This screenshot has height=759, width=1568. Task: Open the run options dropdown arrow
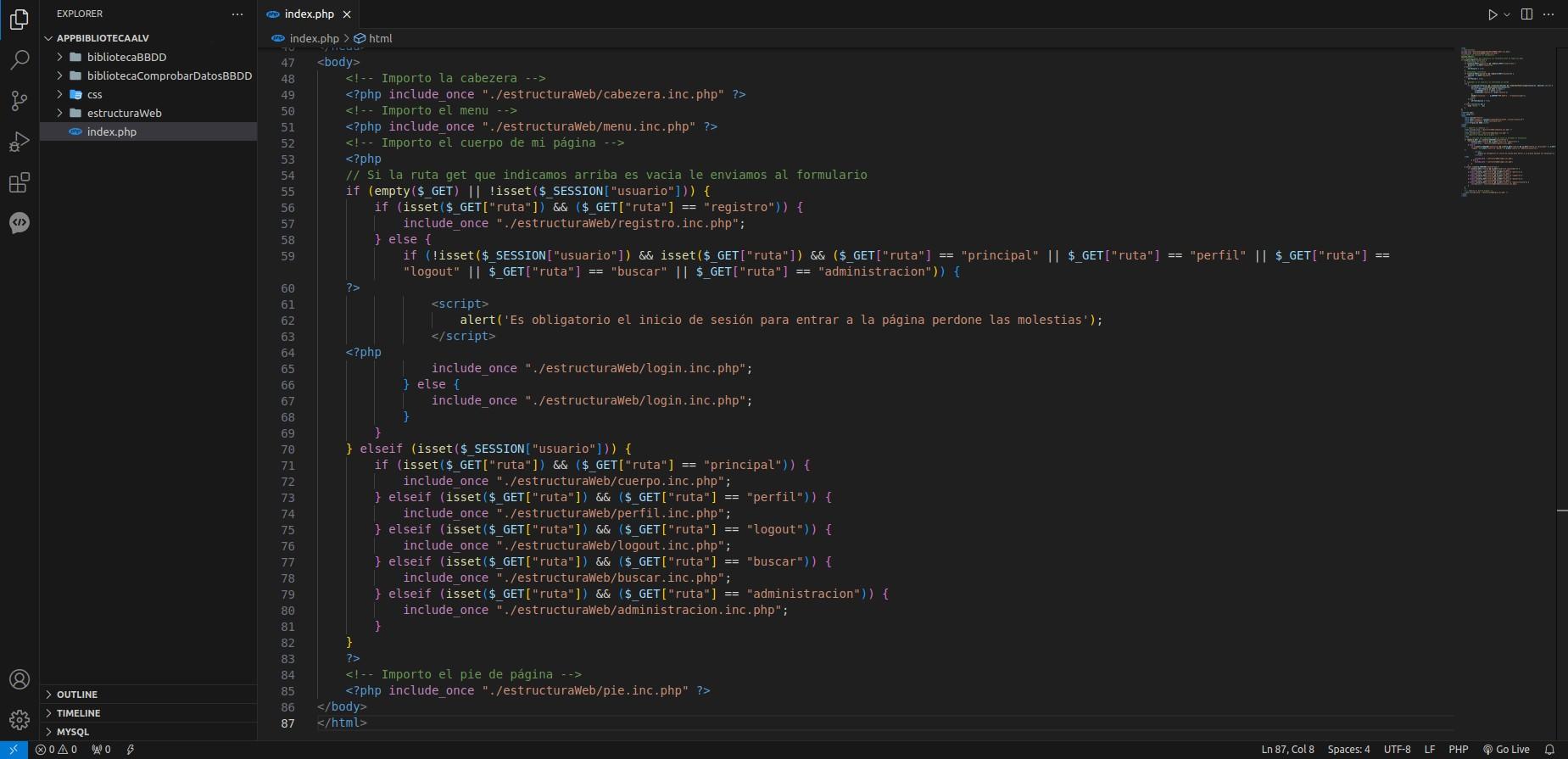point(1507,14)
